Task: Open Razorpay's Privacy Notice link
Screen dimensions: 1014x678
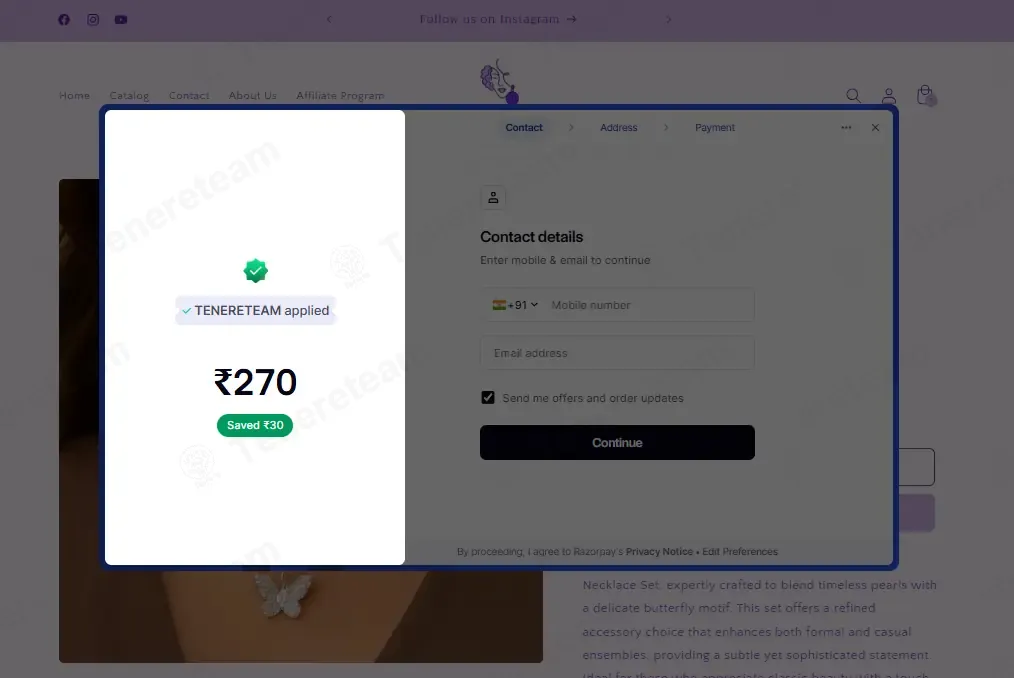Action: click(659, 552)
